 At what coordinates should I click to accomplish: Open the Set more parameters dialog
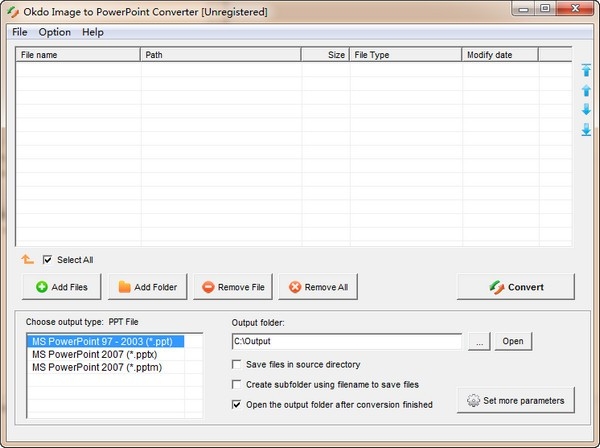pos(516,400)
